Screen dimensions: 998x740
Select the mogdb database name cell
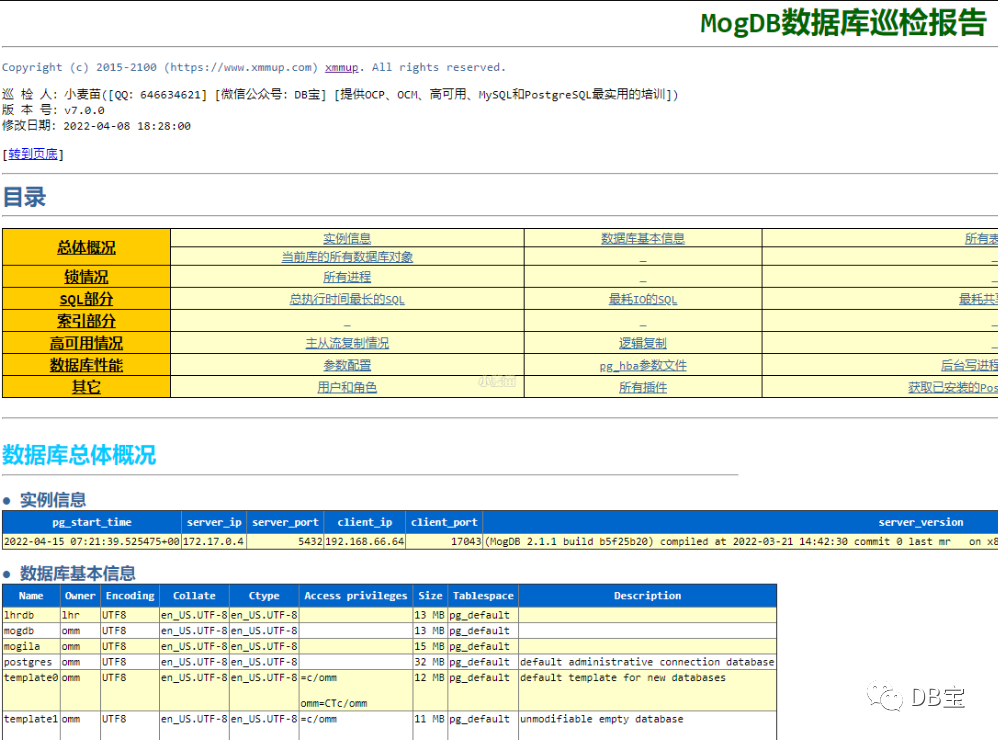click(31, 631)
